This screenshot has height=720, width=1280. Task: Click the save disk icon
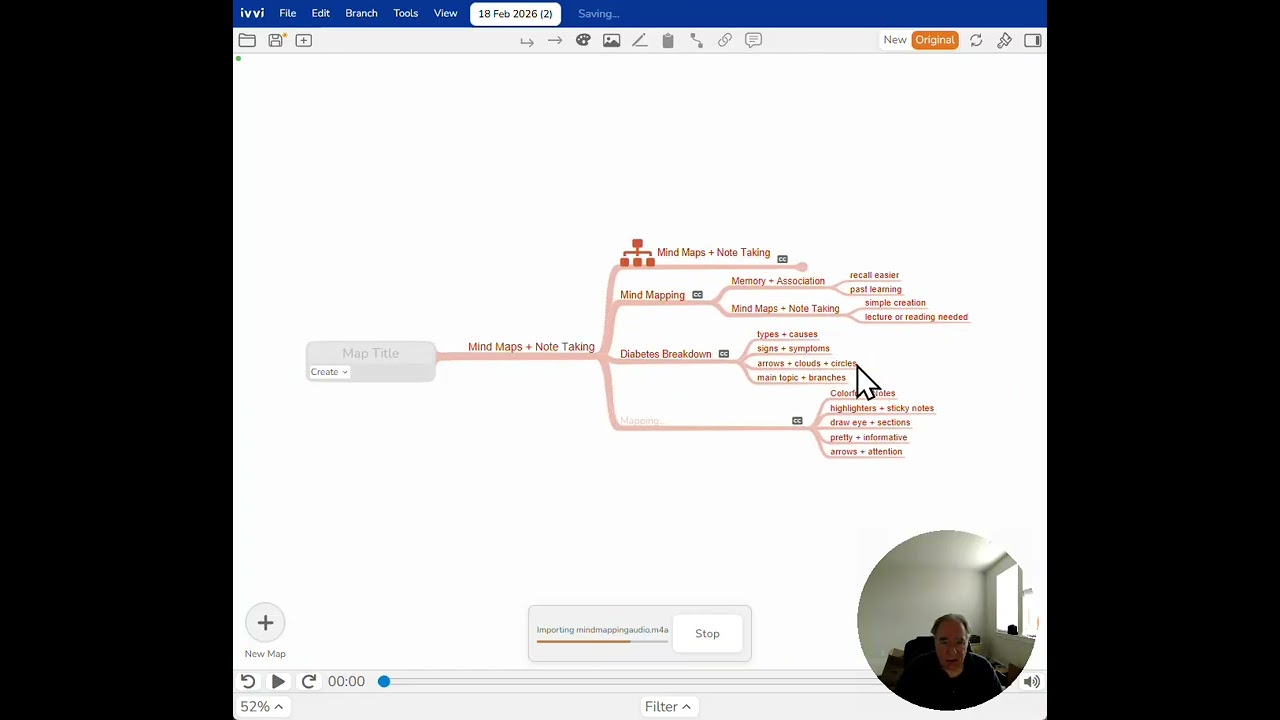coord(275,40)
